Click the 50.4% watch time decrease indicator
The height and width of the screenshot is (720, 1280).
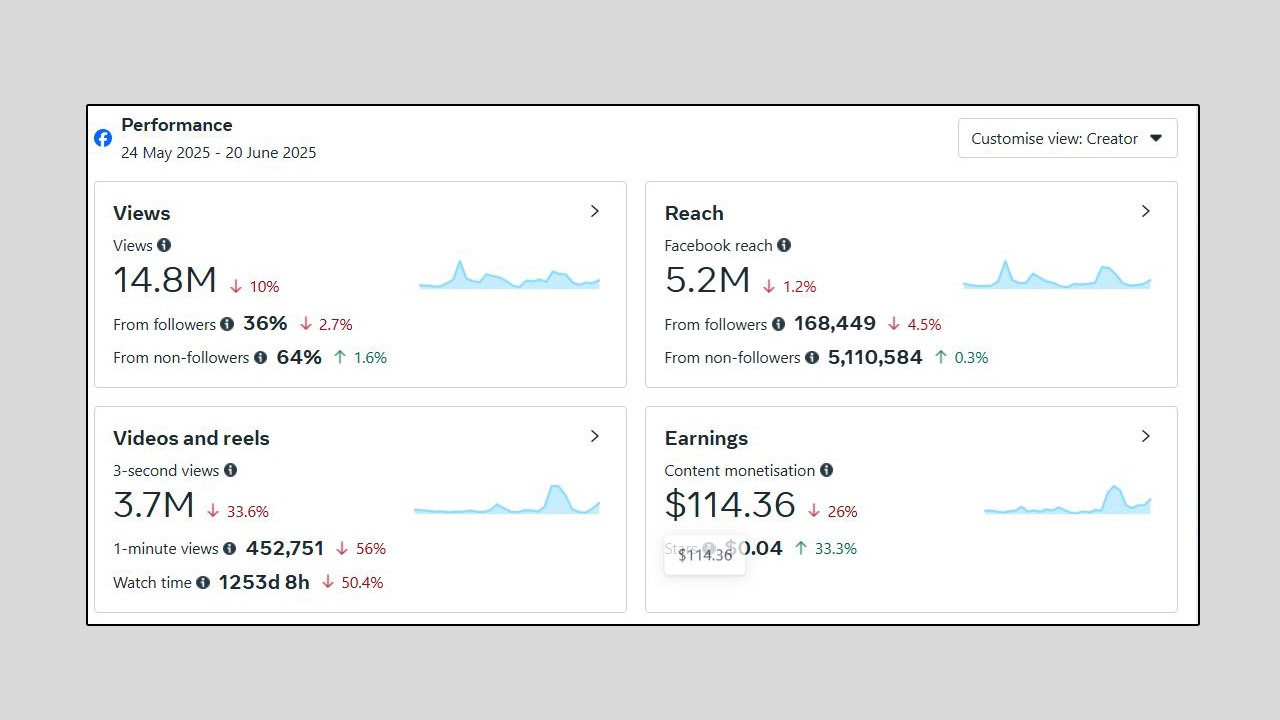pos(352,582)
